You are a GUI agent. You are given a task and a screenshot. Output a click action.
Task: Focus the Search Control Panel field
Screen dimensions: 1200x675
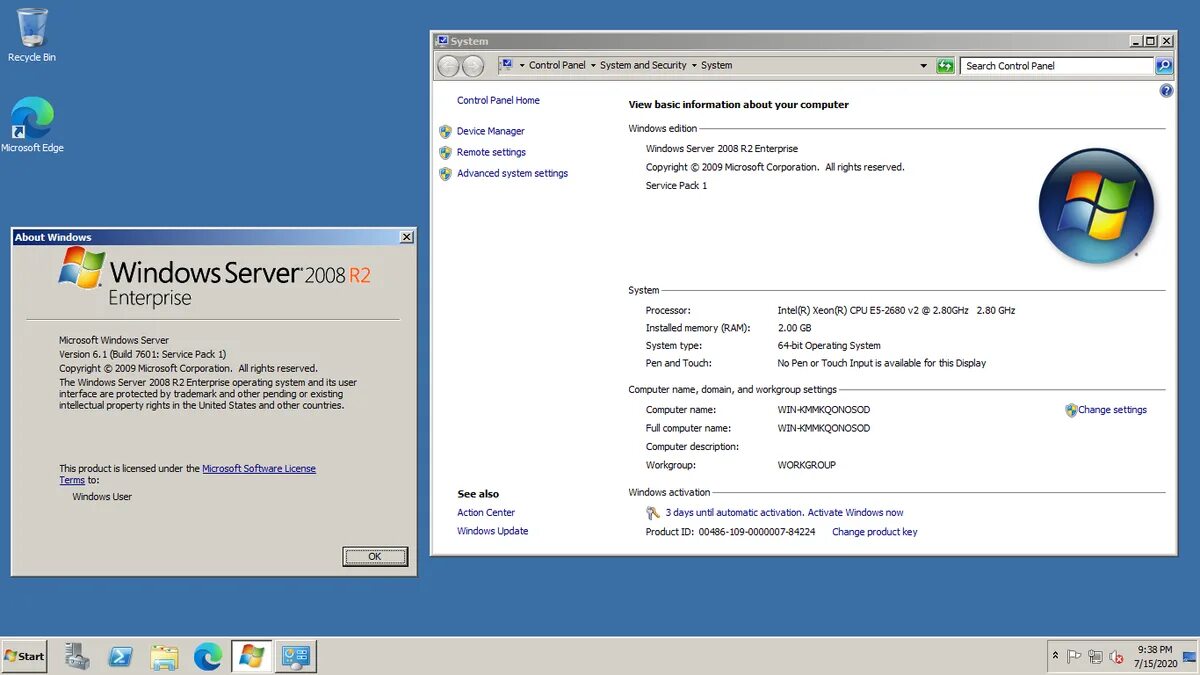[x=1058, y=66]
